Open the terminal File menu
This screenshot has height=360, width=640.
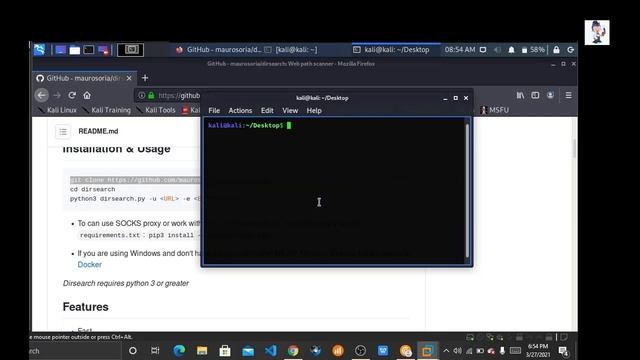[x=214, y=111]
